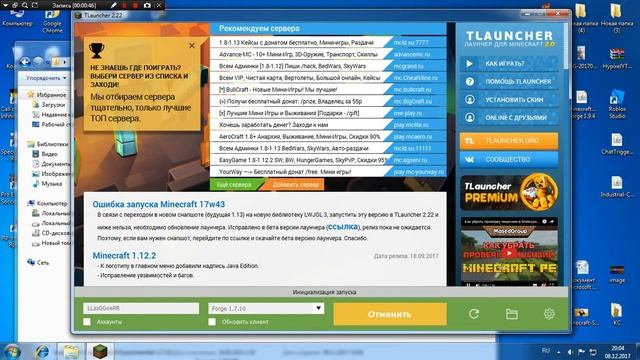This screenshot has height=360, width=640.
Task: Click 'Добавить сервер' orange button
Action: click(296, 184)
